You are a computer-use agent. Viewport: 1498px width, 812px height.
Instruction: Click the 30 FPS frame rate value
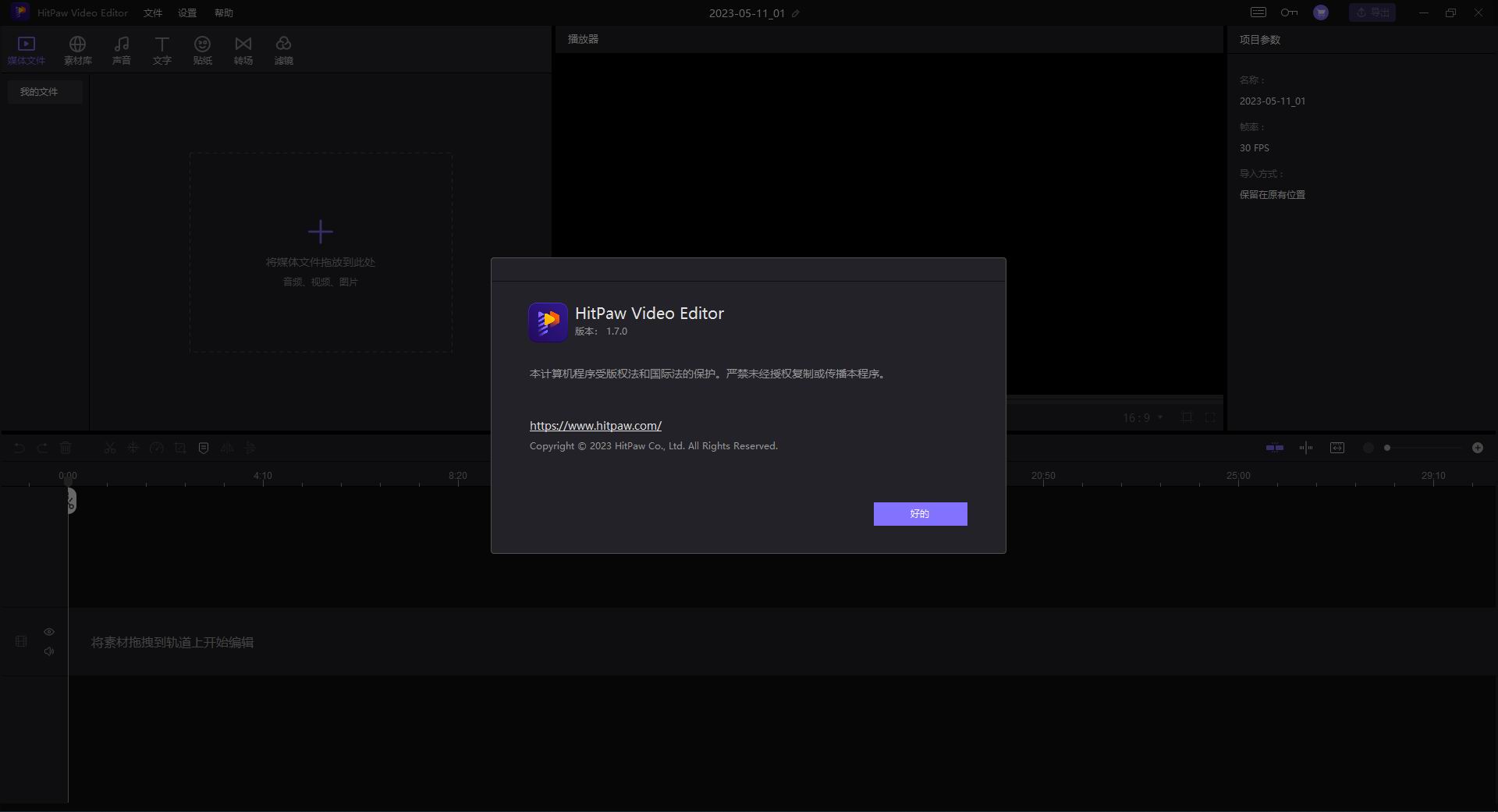pos(1255,148)
